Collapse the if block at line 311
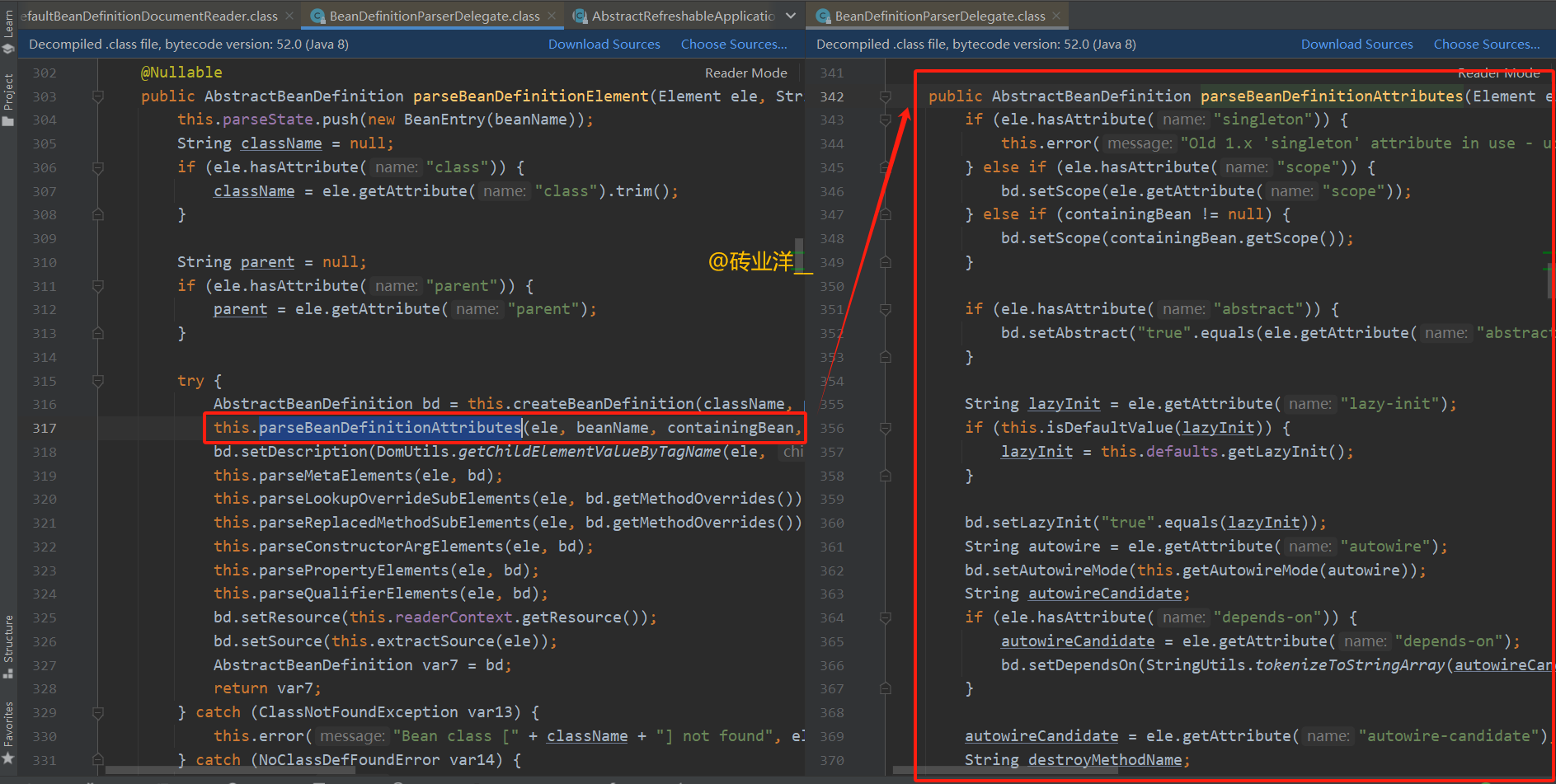 tap(98, 286)
